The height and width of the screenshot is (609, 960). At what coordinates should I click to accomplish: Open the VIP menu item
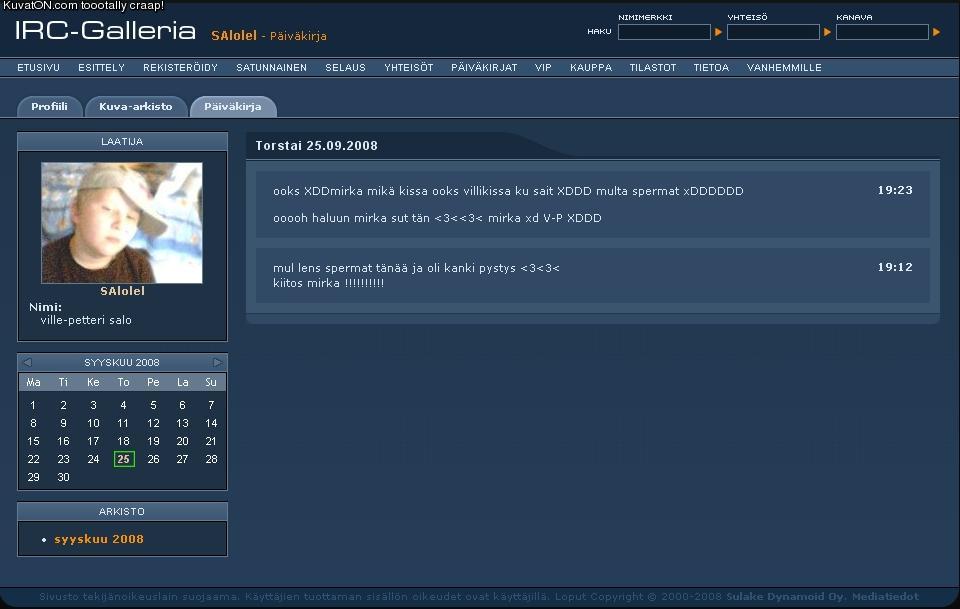543,67
